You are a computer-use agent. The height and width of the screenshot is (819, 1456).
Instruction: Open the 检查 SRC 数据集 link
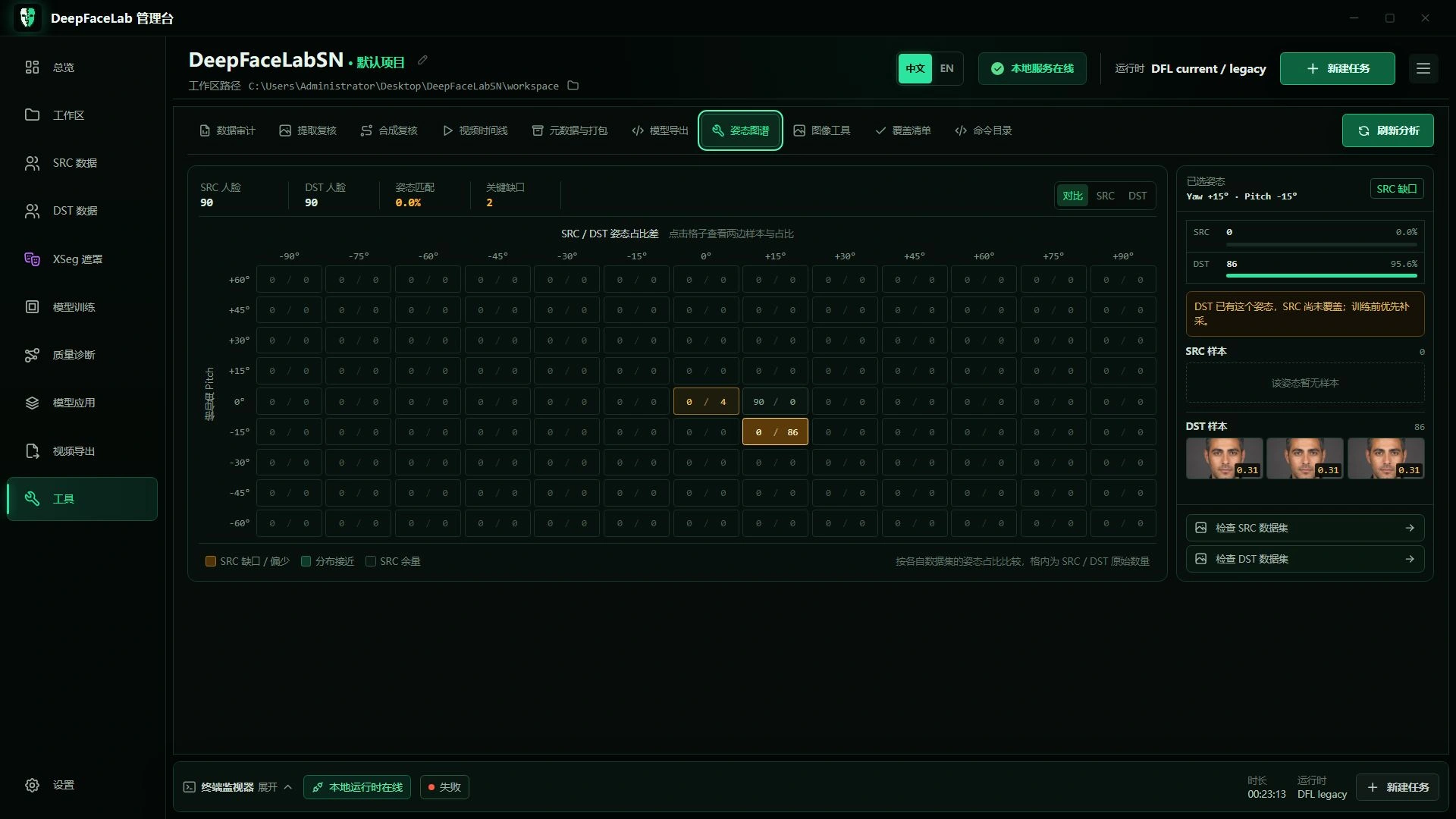pyautogui.click(x=1304, y=528)
